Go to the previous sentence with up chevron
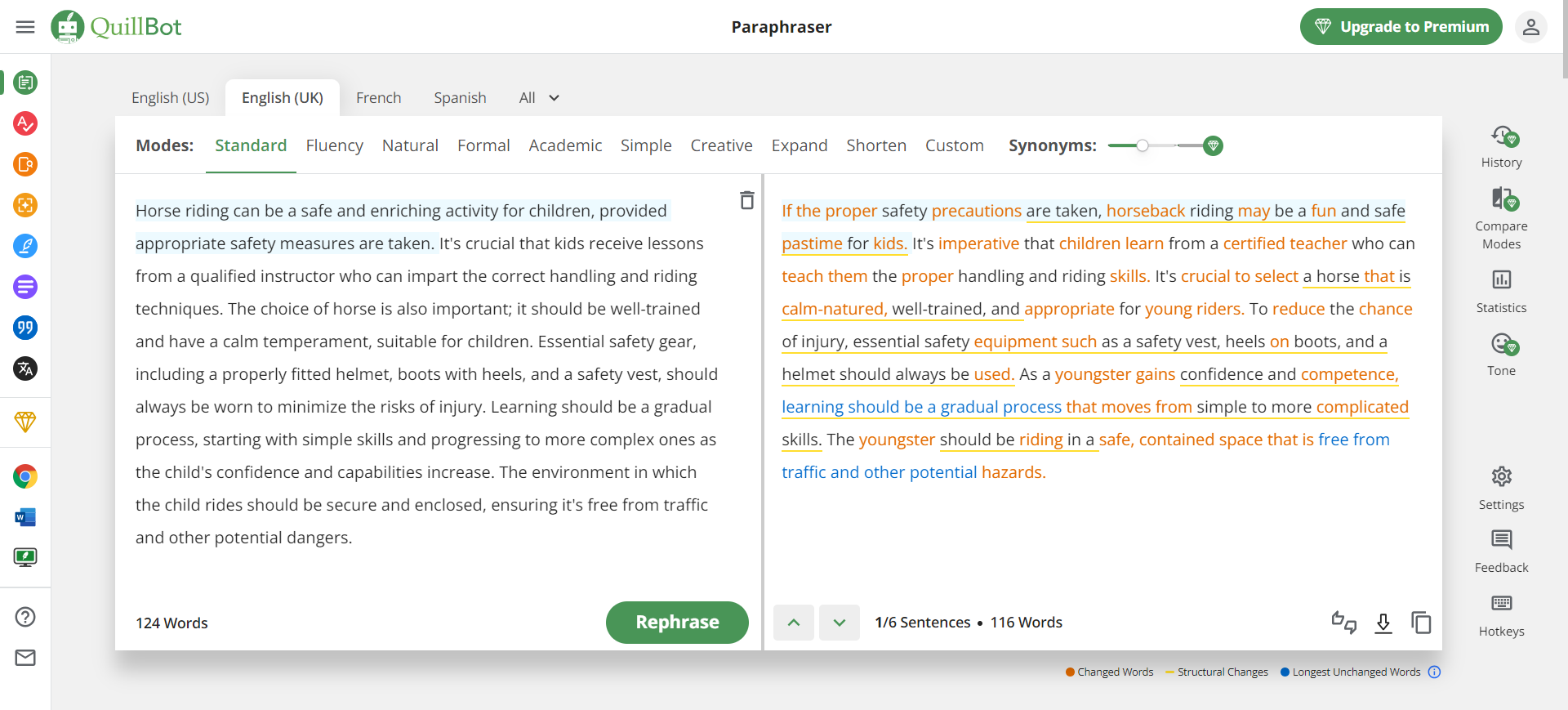Screen dimensions: 1568x710 (794, 623)
